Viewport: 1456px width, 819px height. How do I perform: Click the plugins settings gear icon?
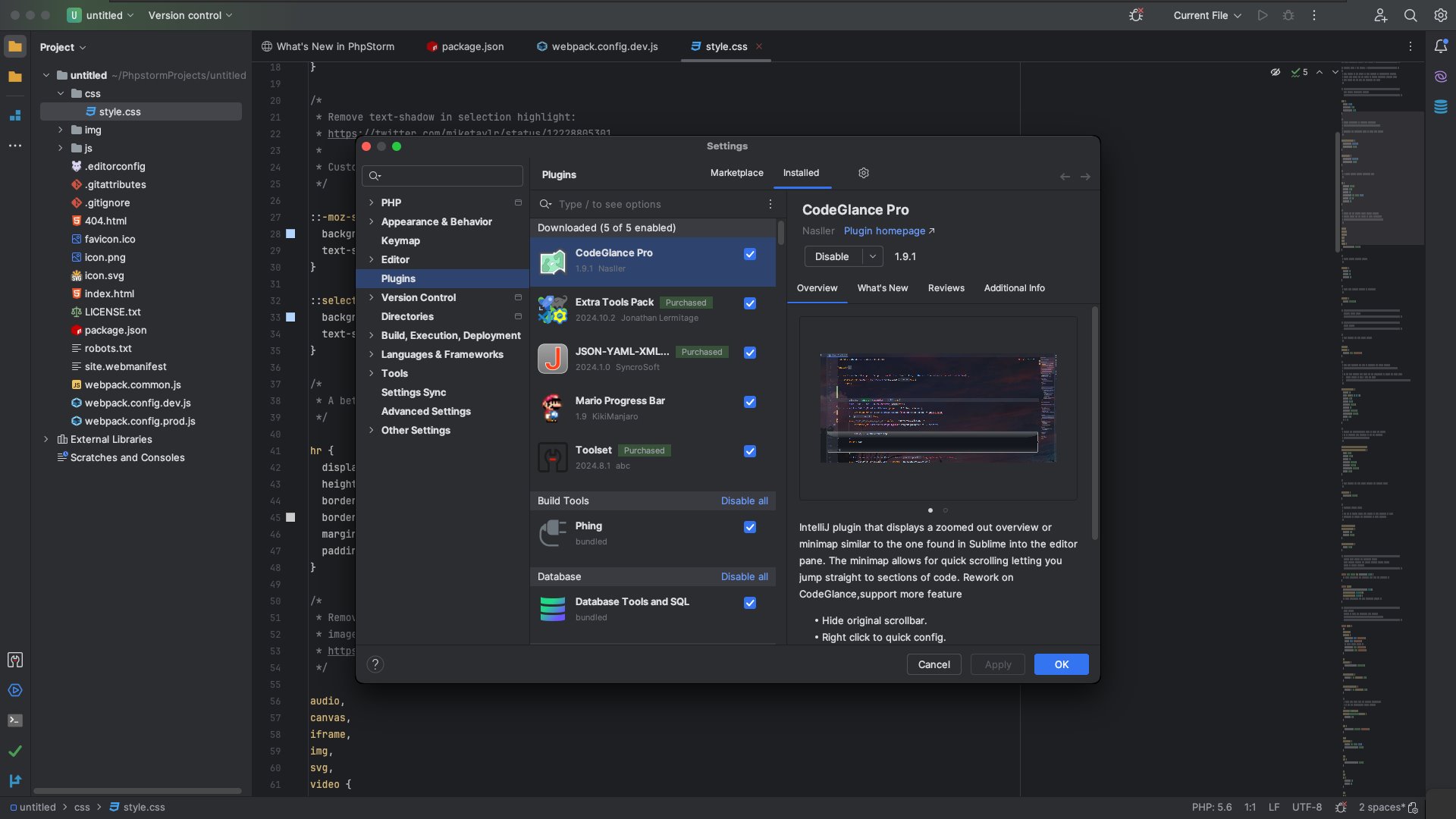tap(864, 173)
